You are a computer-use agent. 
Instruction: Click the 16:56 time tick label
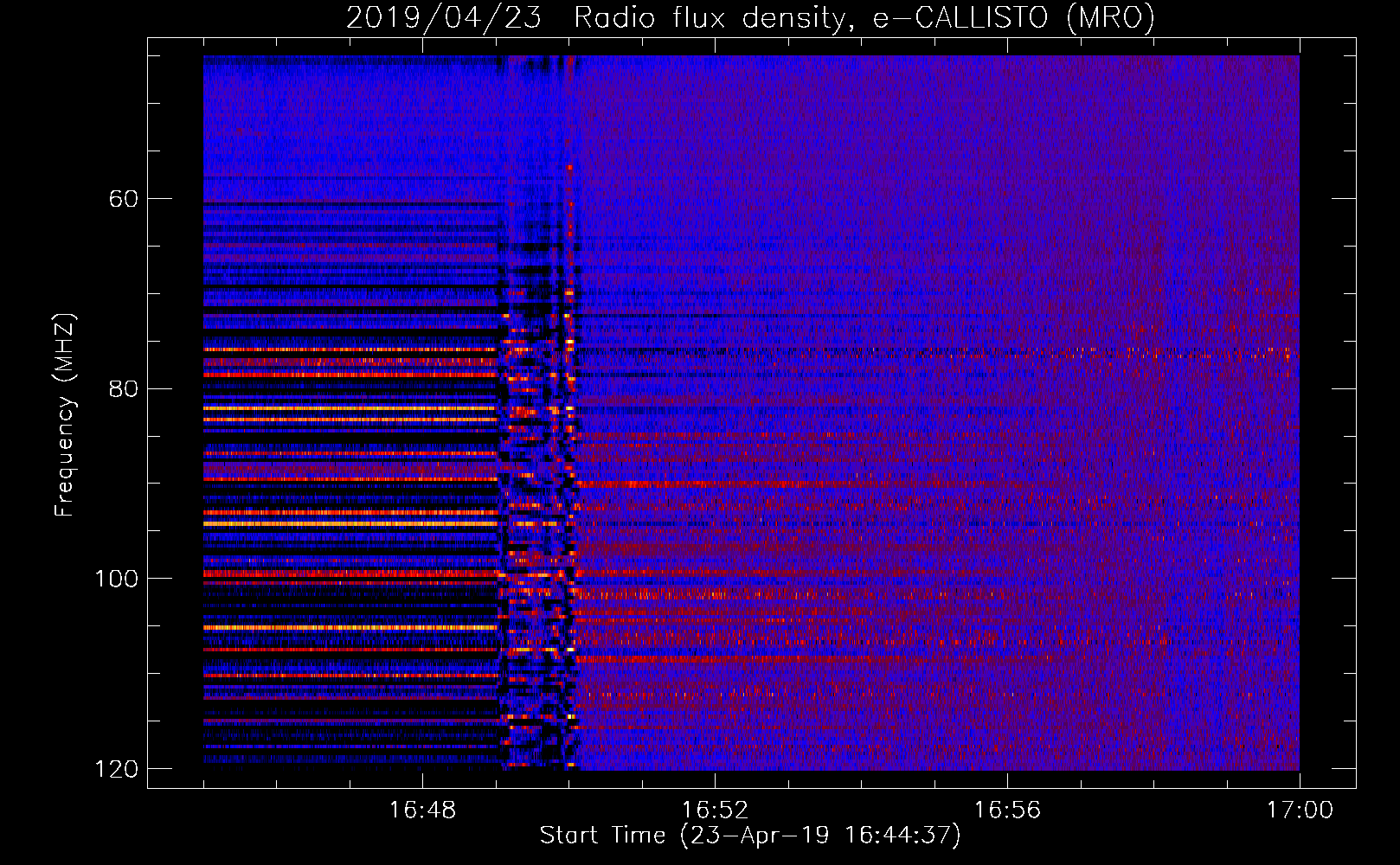point(1007,811)
